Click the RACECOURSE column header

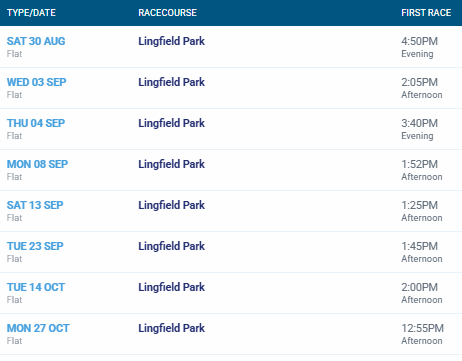click(x=167, y=13)
